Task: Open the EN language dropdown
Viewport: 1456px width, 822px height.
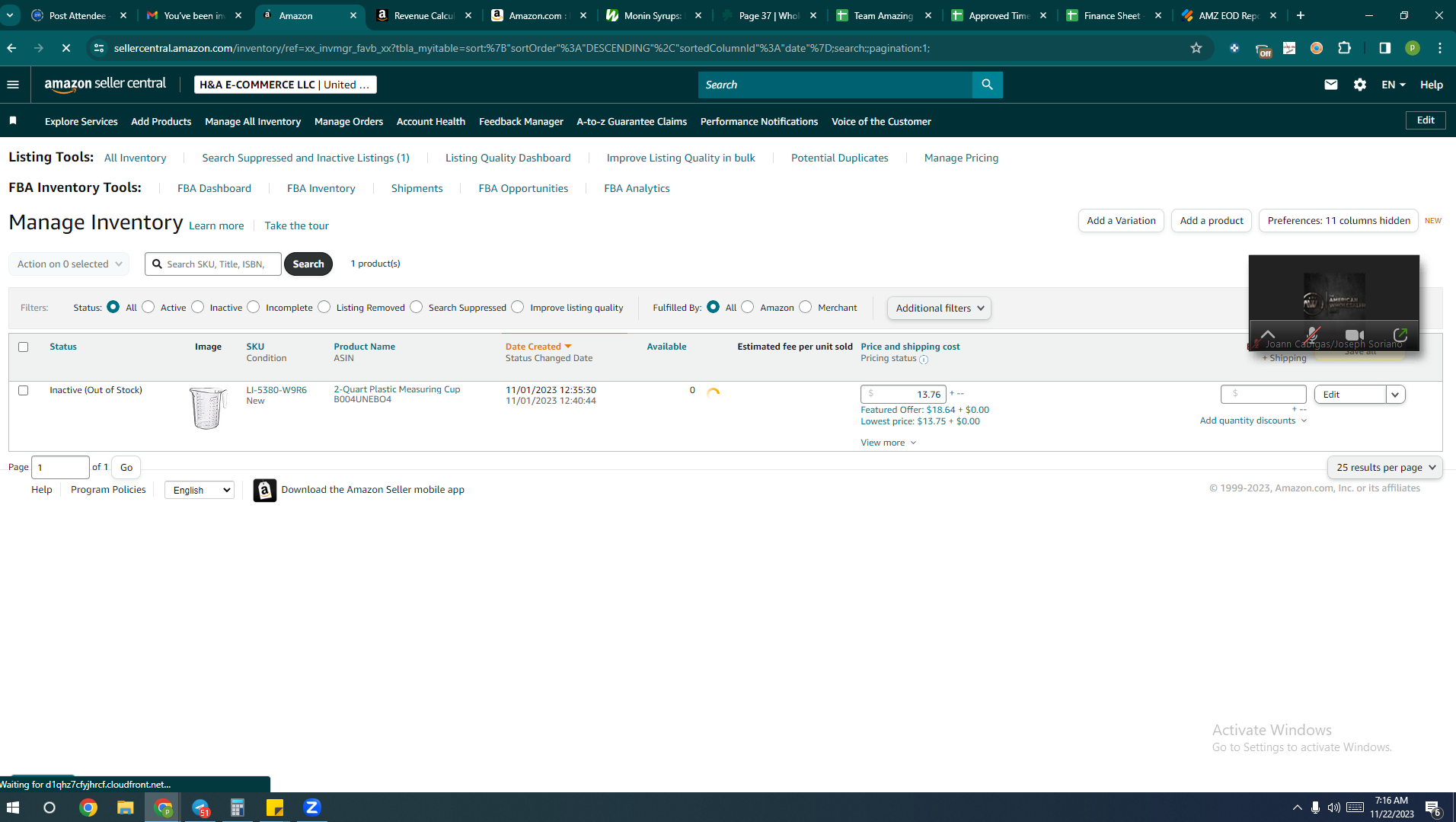Action: tap(1393, 85)
